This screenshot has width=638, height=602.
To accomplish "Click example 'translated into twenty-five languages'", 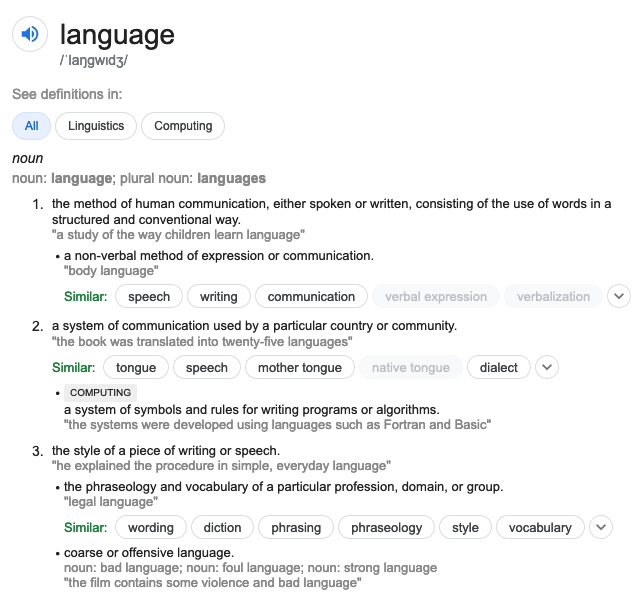I will point(202,342).
